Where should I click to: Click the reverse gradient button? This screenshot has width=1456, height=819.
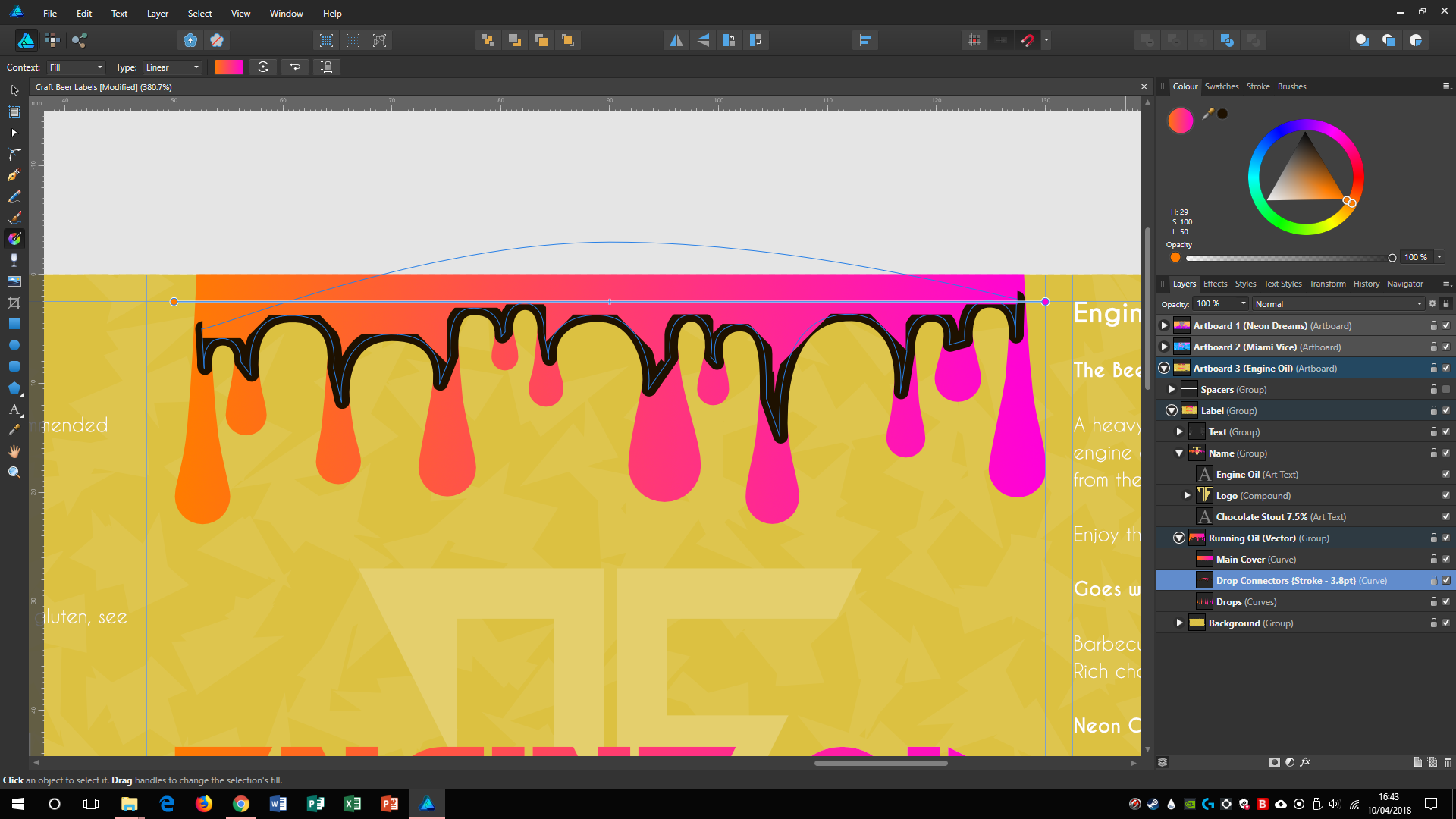tap(295, 67)
